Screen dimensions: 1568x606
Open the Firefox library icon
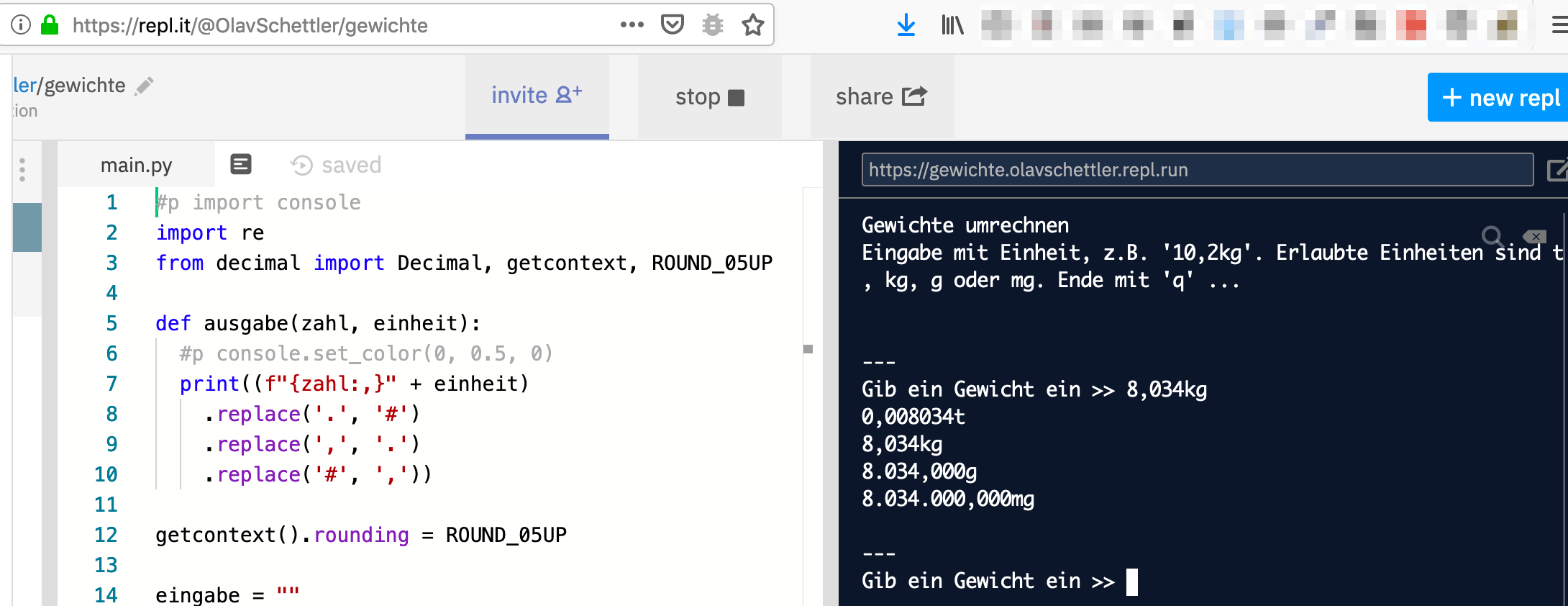click(x=952, y=25)
